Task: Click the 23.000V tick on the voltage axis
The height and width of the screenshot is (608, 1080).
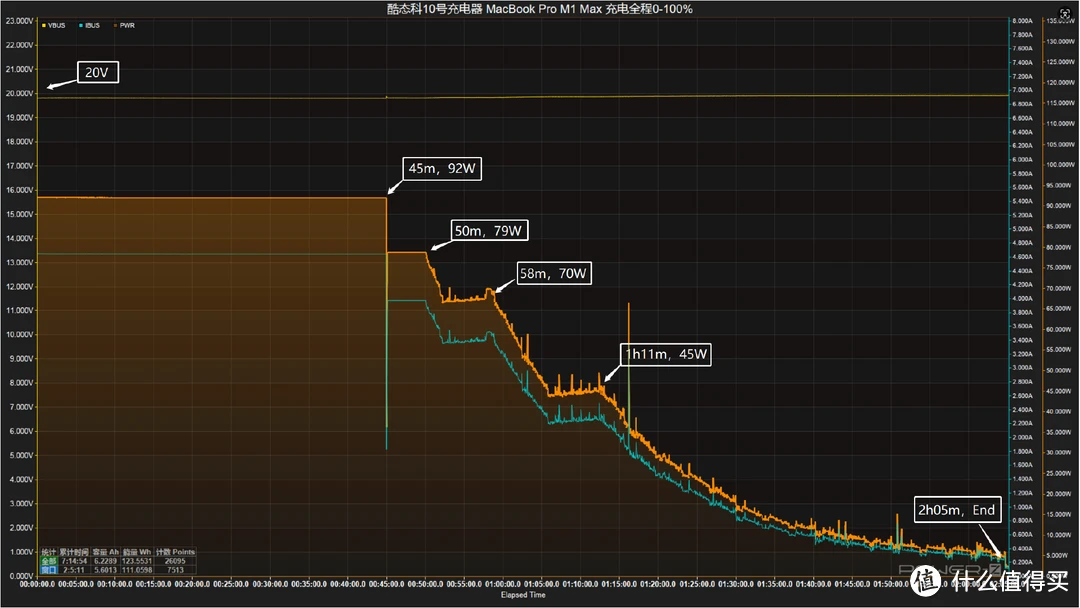Action: coord(19,21)
